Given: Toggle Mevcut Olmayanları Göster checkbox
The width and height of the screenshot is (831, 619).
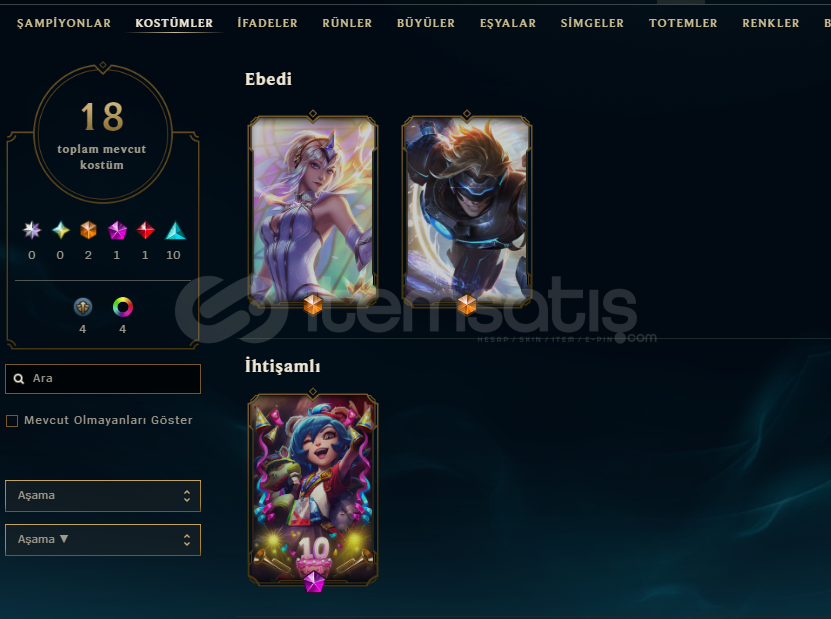Looking at the screenshot, I should pyautogui.click(x=12, y=421).
